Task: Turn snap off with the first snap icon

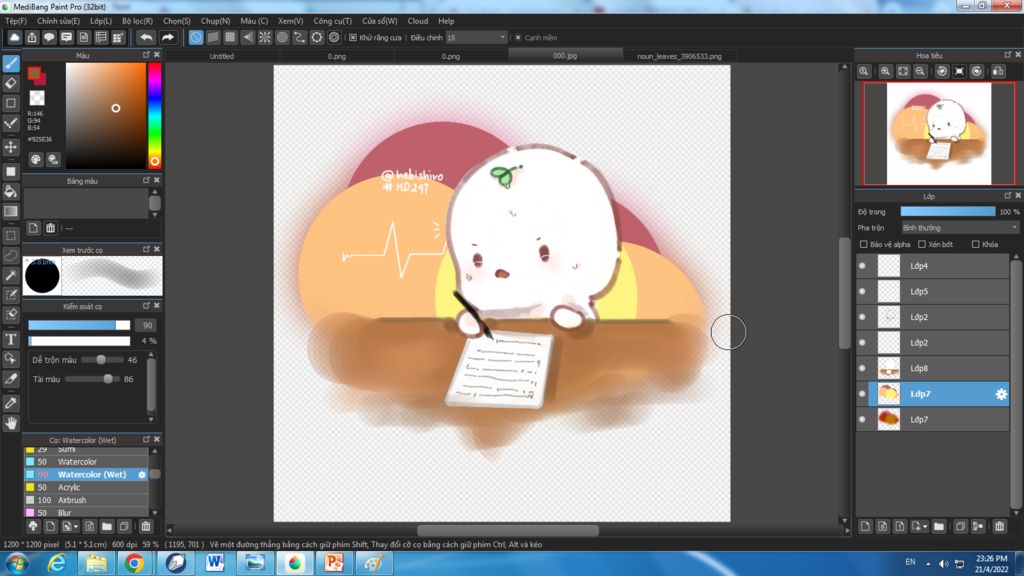Action: [196, 37]
